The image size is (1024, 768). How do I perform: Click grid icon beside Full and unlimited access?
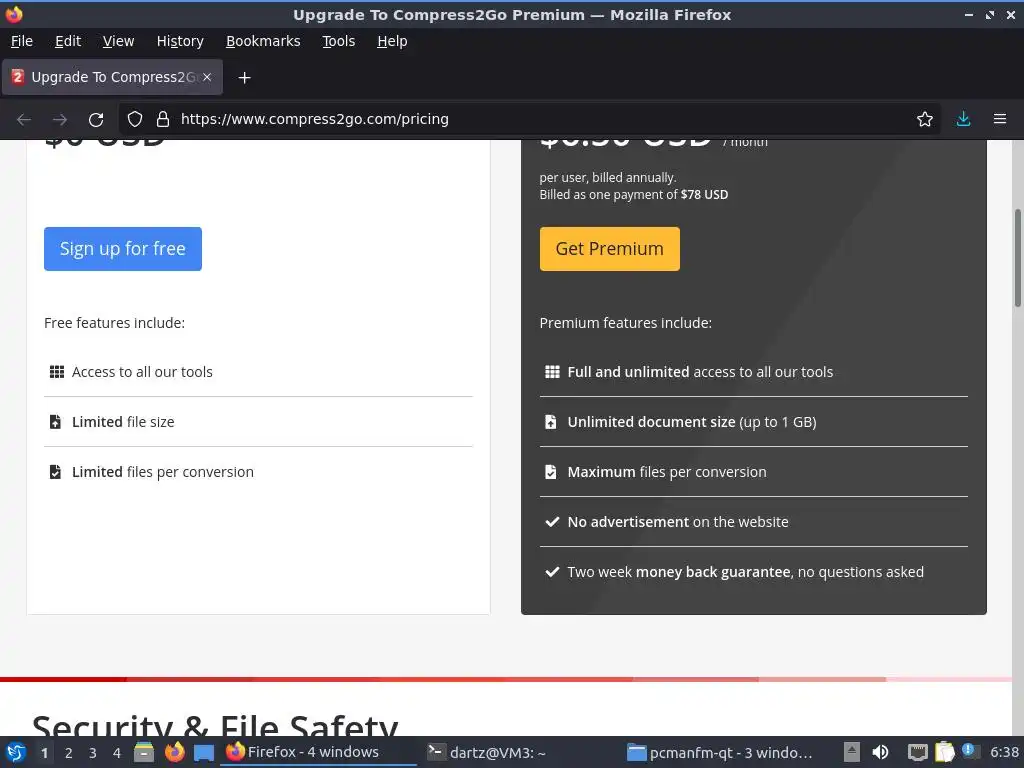(552, 372)
